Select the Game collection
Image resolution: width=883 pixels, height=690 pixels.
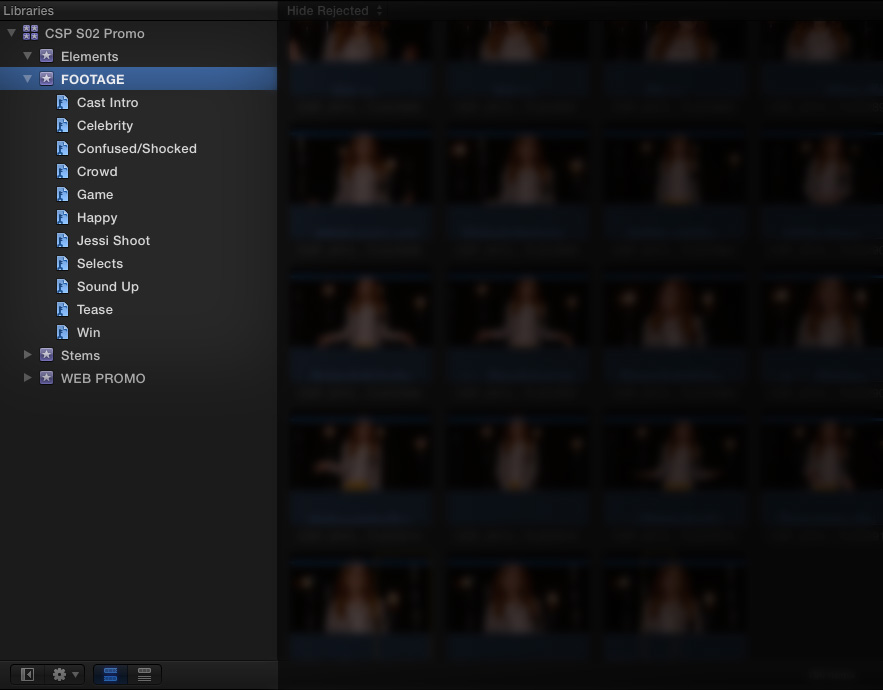click(95, 194)
